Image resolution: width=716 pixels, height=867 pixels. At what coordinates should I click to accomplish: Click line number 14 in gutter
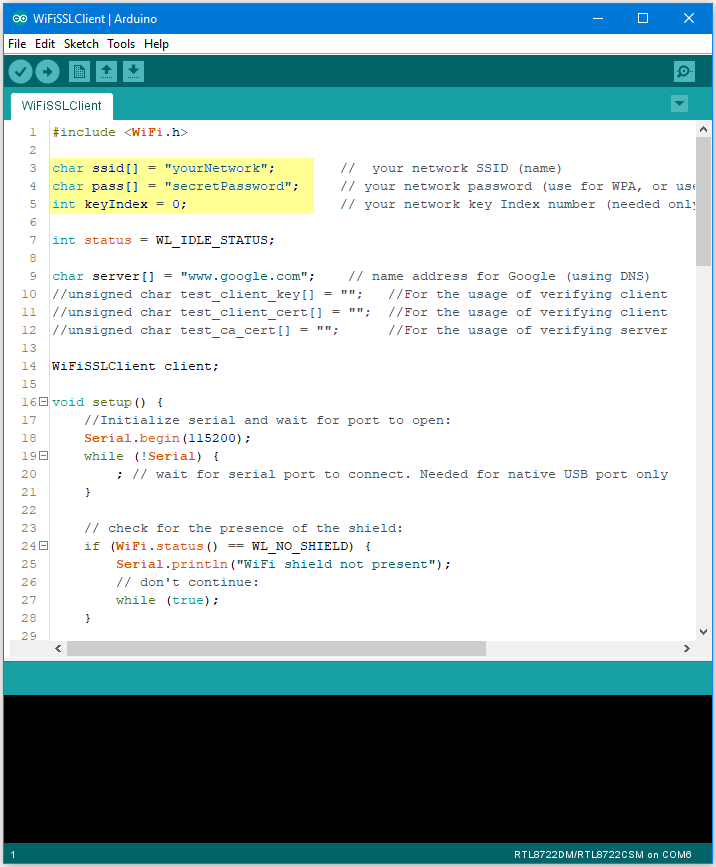(x=29, y=366)
